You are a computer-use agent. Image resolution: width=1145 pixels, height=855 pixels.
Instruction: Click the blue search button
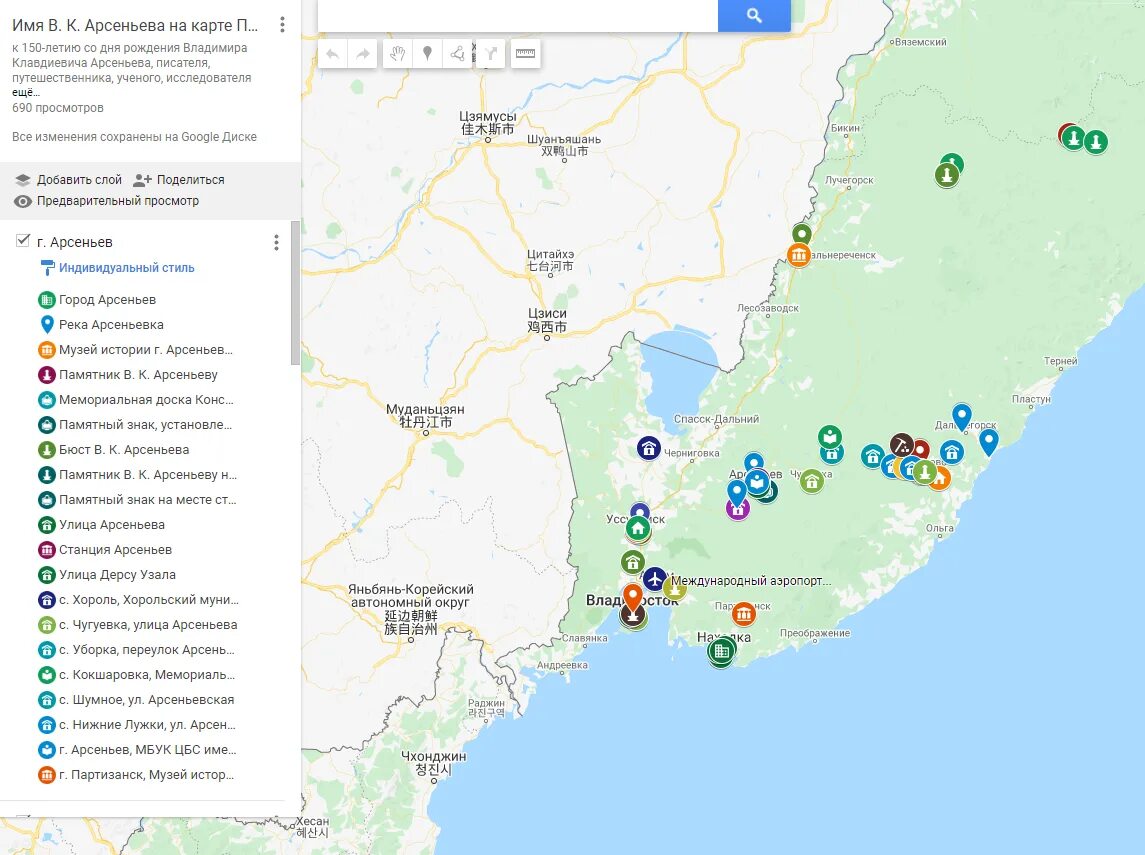[x=754, y=15]
